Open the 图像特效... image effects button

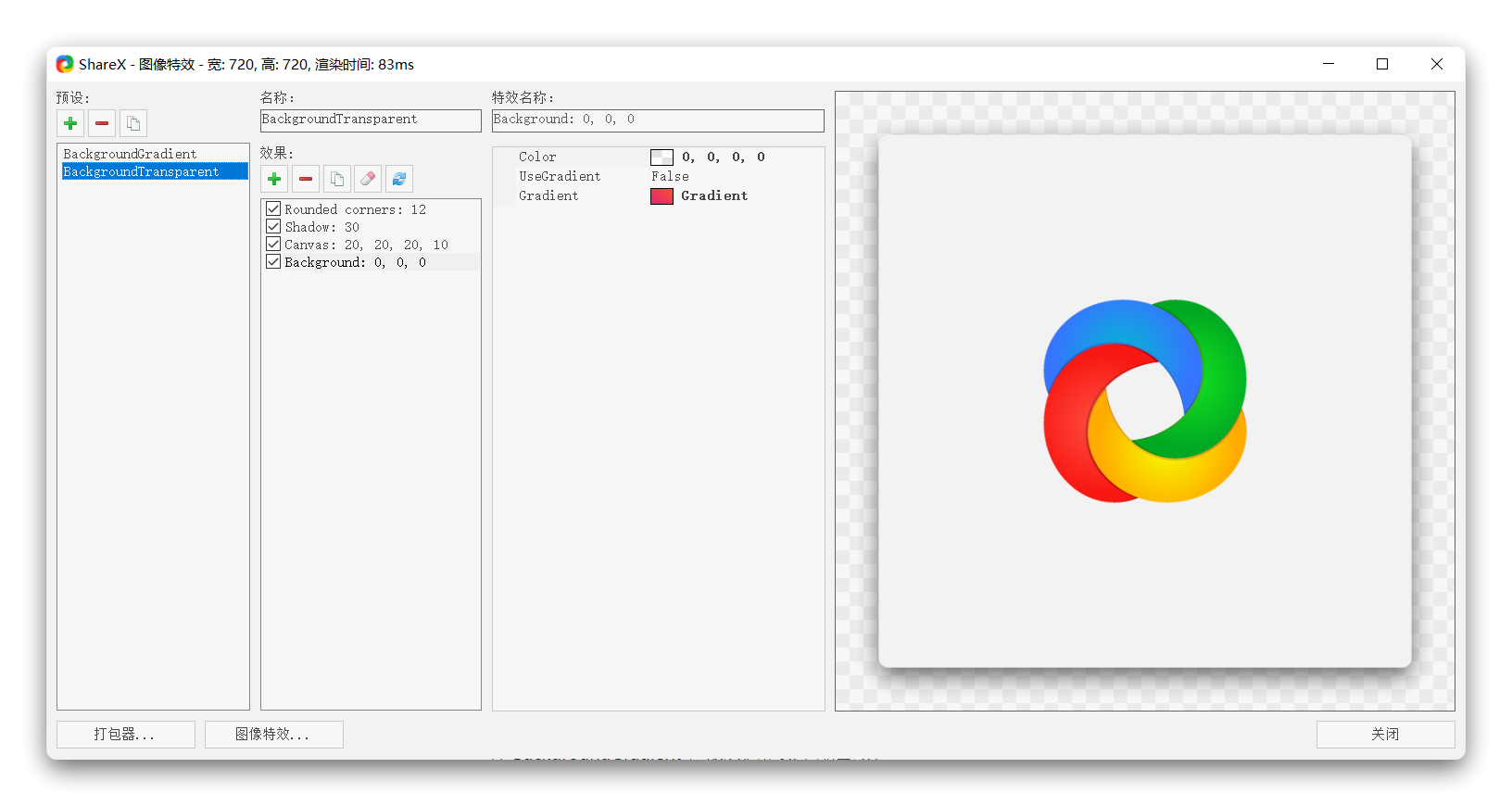coord(274,735)
